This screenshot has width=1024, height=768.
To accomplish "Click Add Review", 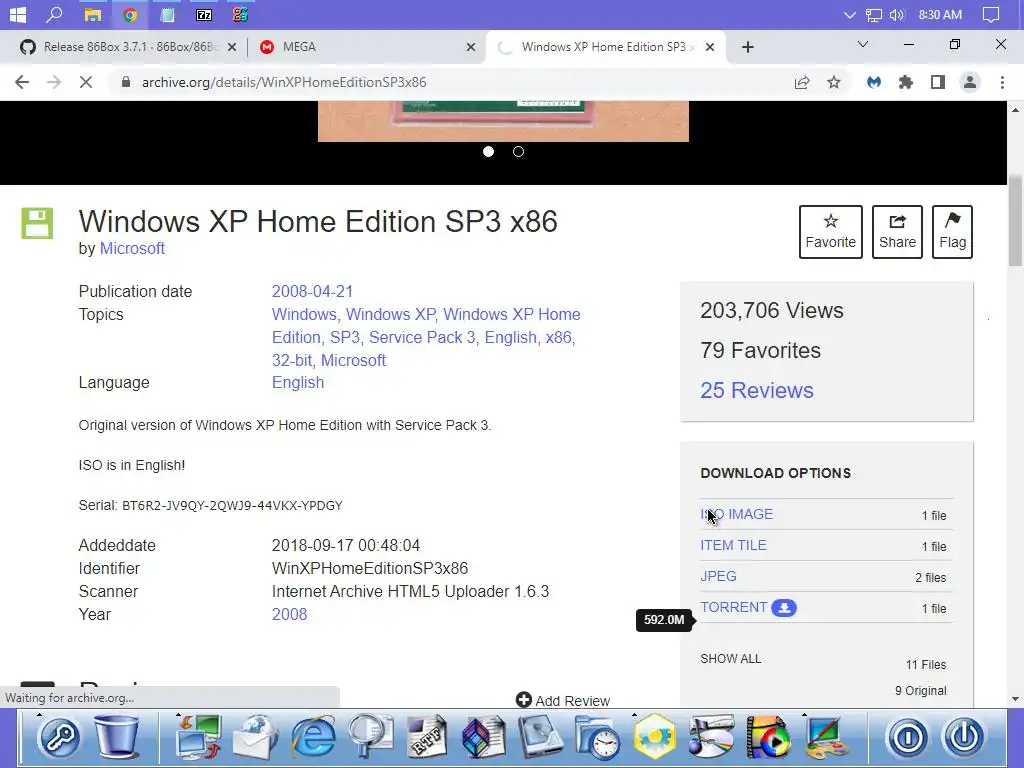I will click(x=563, y=701).
